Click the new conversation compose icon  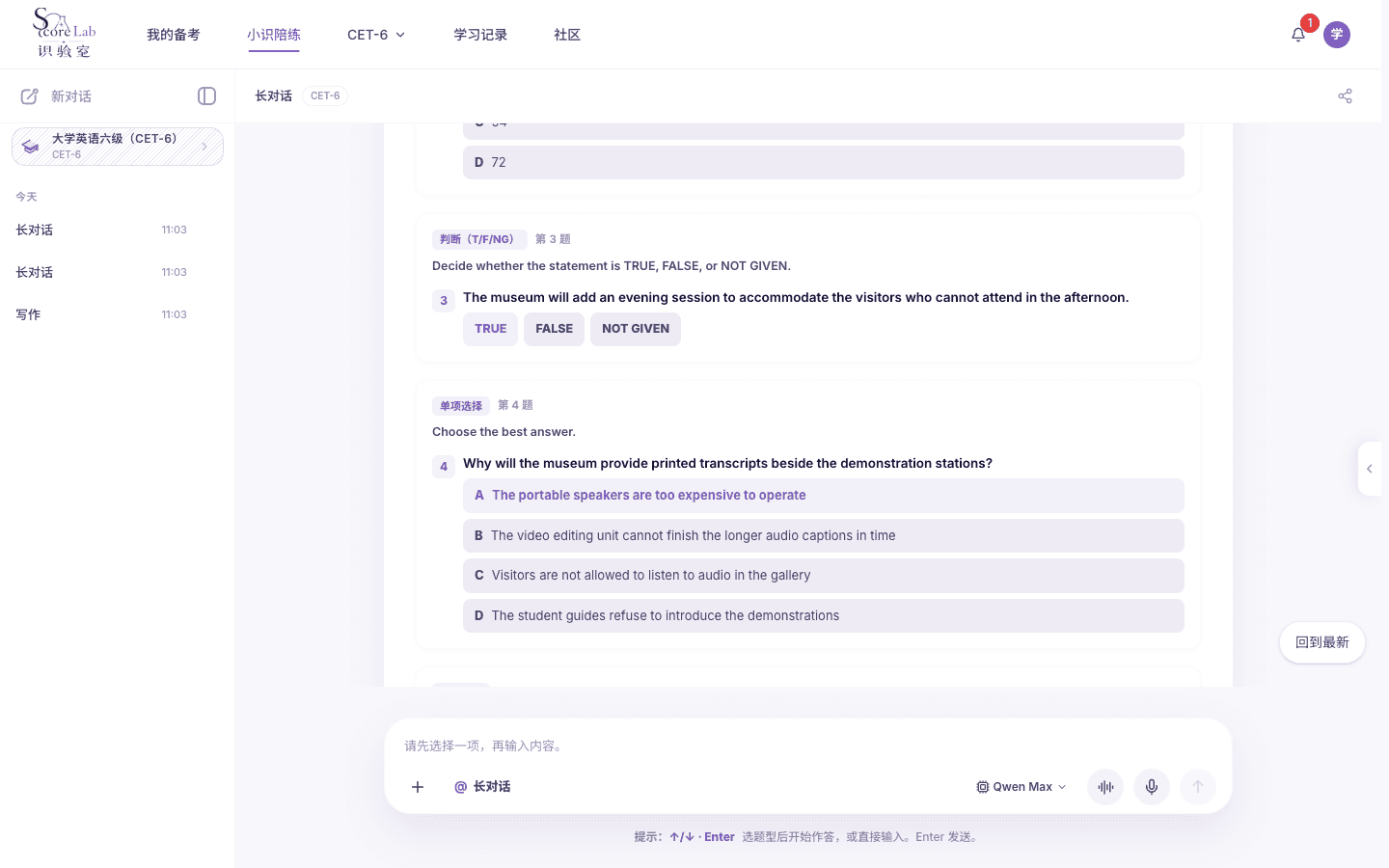(x=30, y=96)
